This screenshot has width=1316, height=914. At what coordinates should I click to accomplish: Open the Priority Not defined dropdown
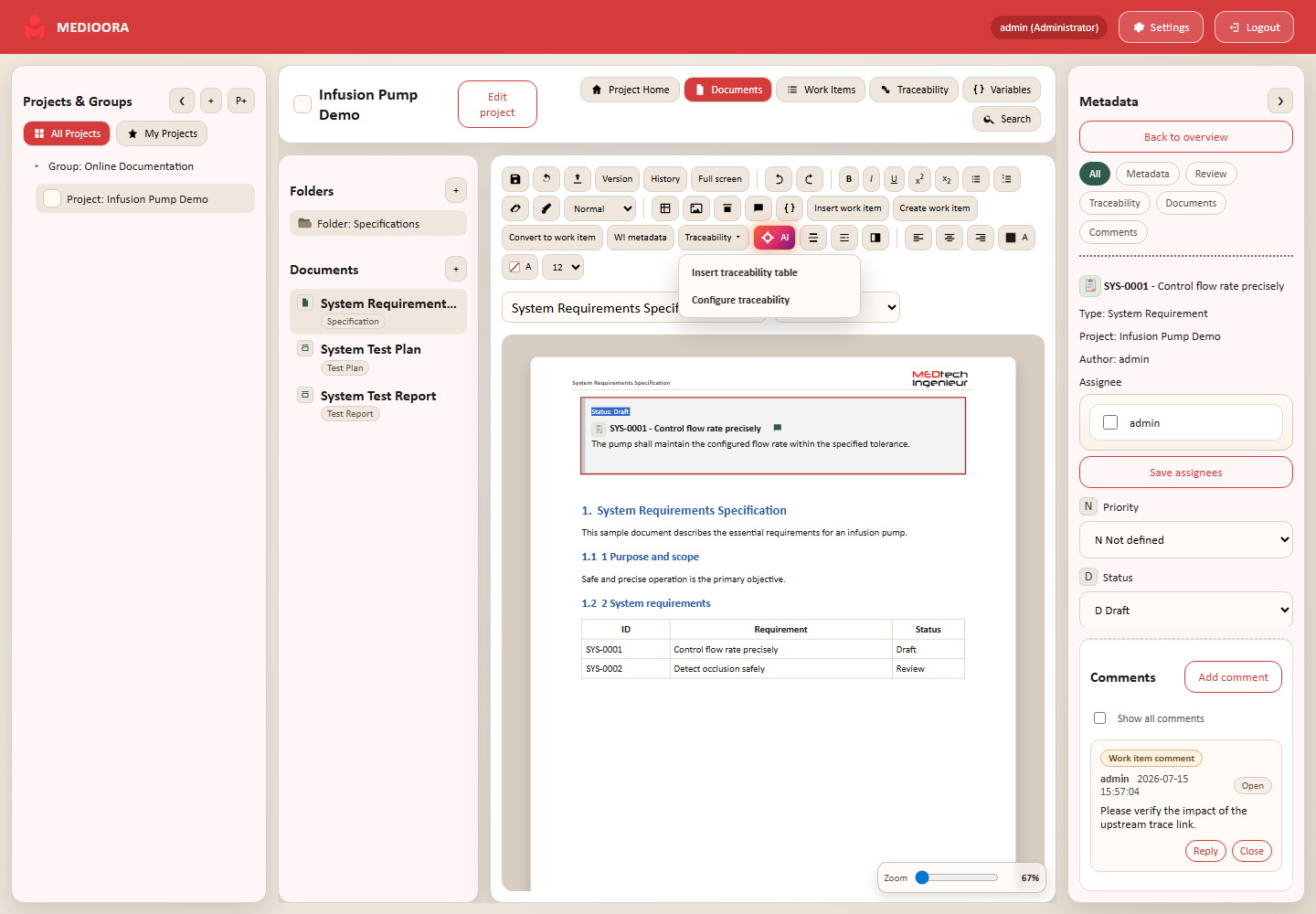pyautogui.click(x=1186, y=539)
